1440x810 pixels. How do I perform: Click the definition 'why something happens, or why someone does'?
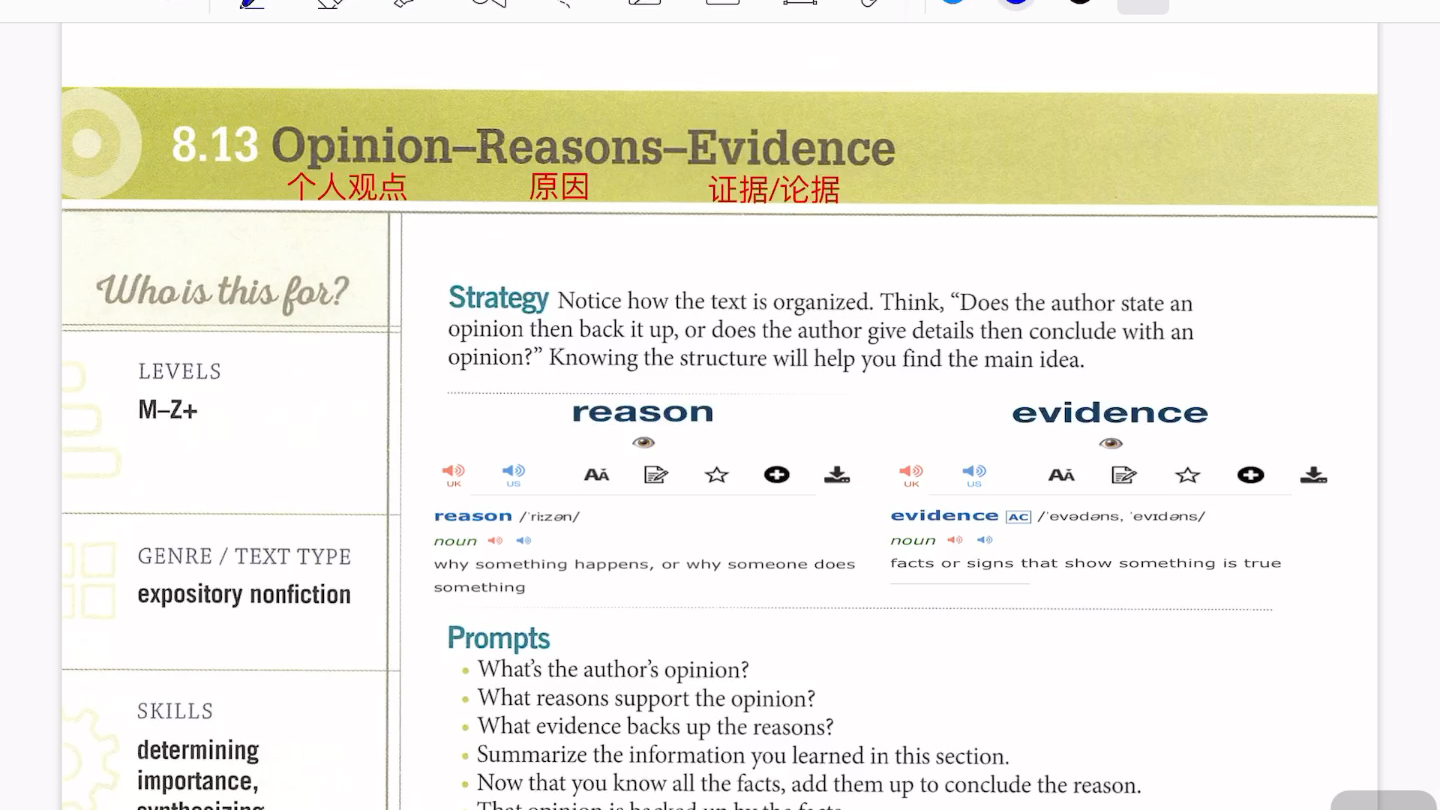point(645,564)
